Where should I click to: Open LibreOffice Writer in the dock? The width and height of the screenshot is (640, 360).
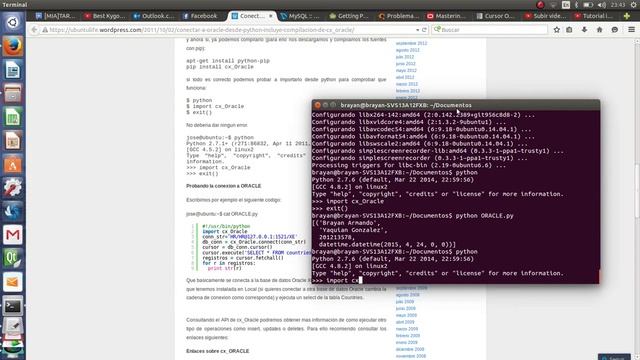tap(13, 70)
